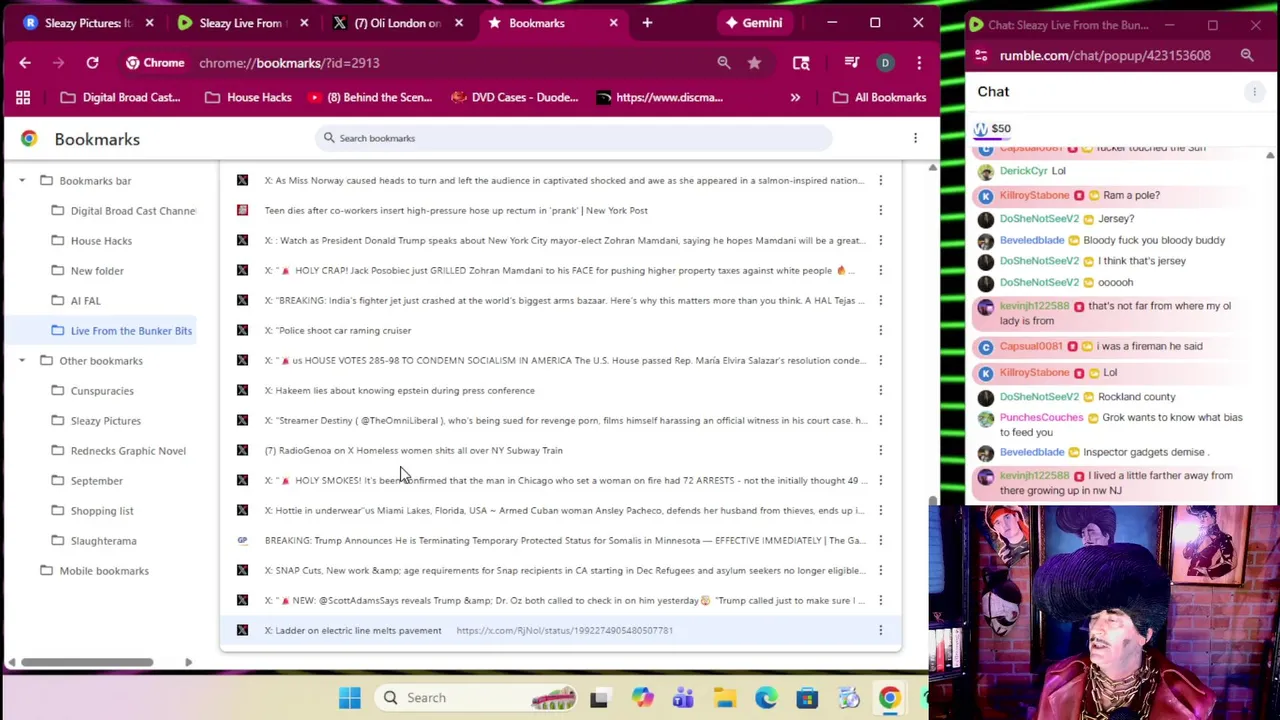Open the Chrome profile avatar
Image resolution: width=1280 pixels, height=720 pixels.
click(x=885, y=63)
